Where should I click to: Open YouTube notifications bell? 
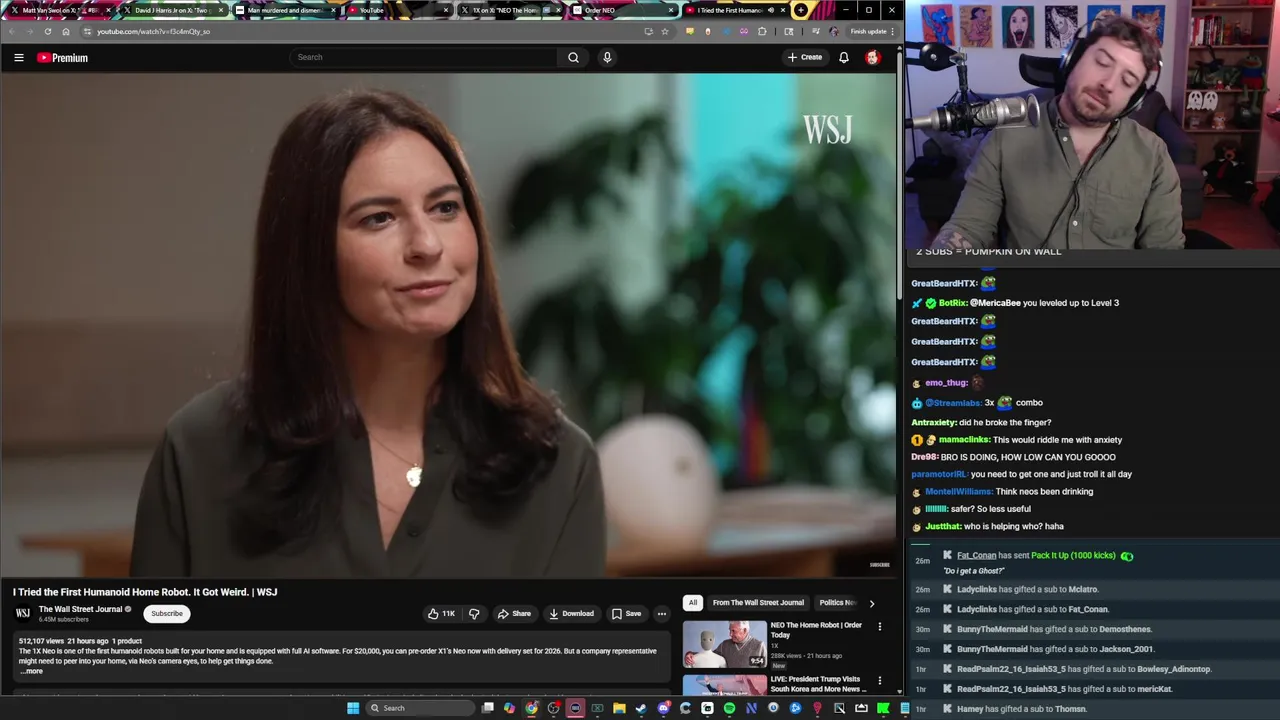coord(844,58)
